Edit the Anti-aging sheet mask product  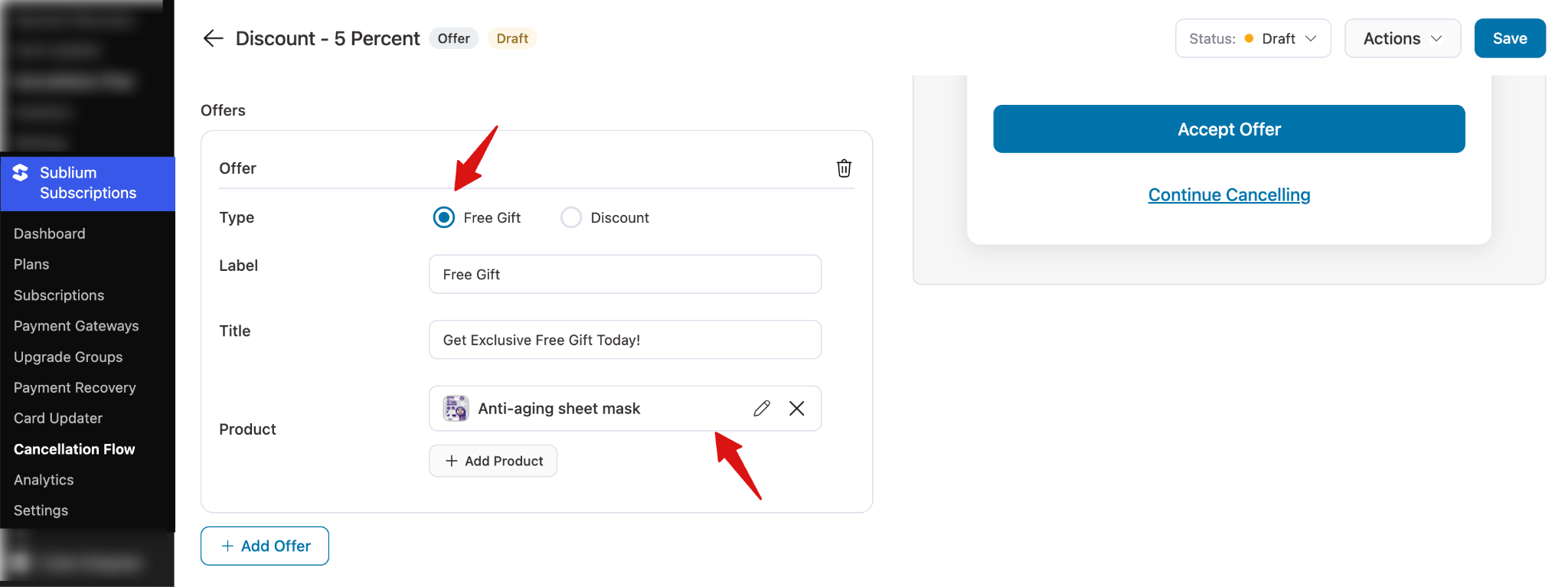tap(761, 409)
